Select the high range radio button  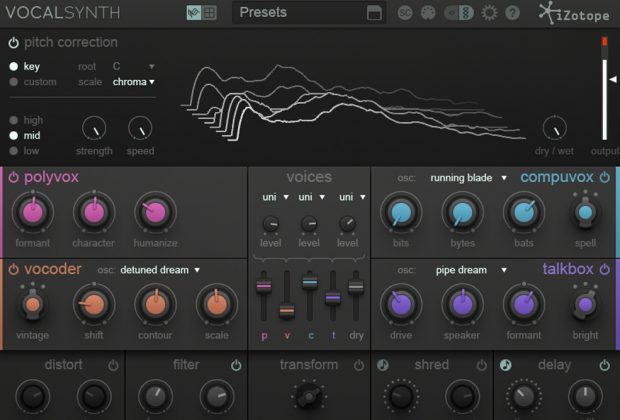[13, 120]
